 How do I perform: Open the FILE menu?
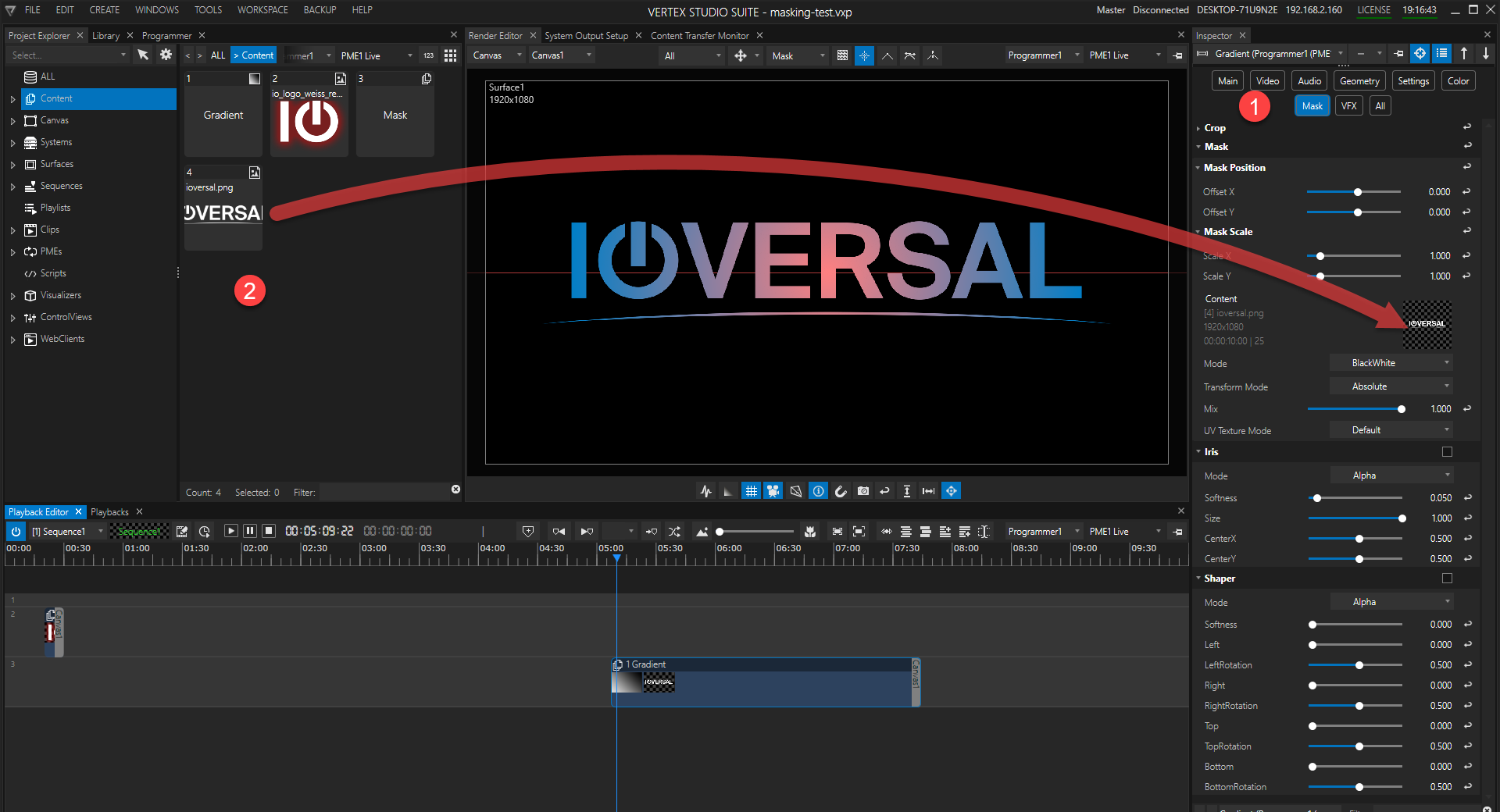32,10
